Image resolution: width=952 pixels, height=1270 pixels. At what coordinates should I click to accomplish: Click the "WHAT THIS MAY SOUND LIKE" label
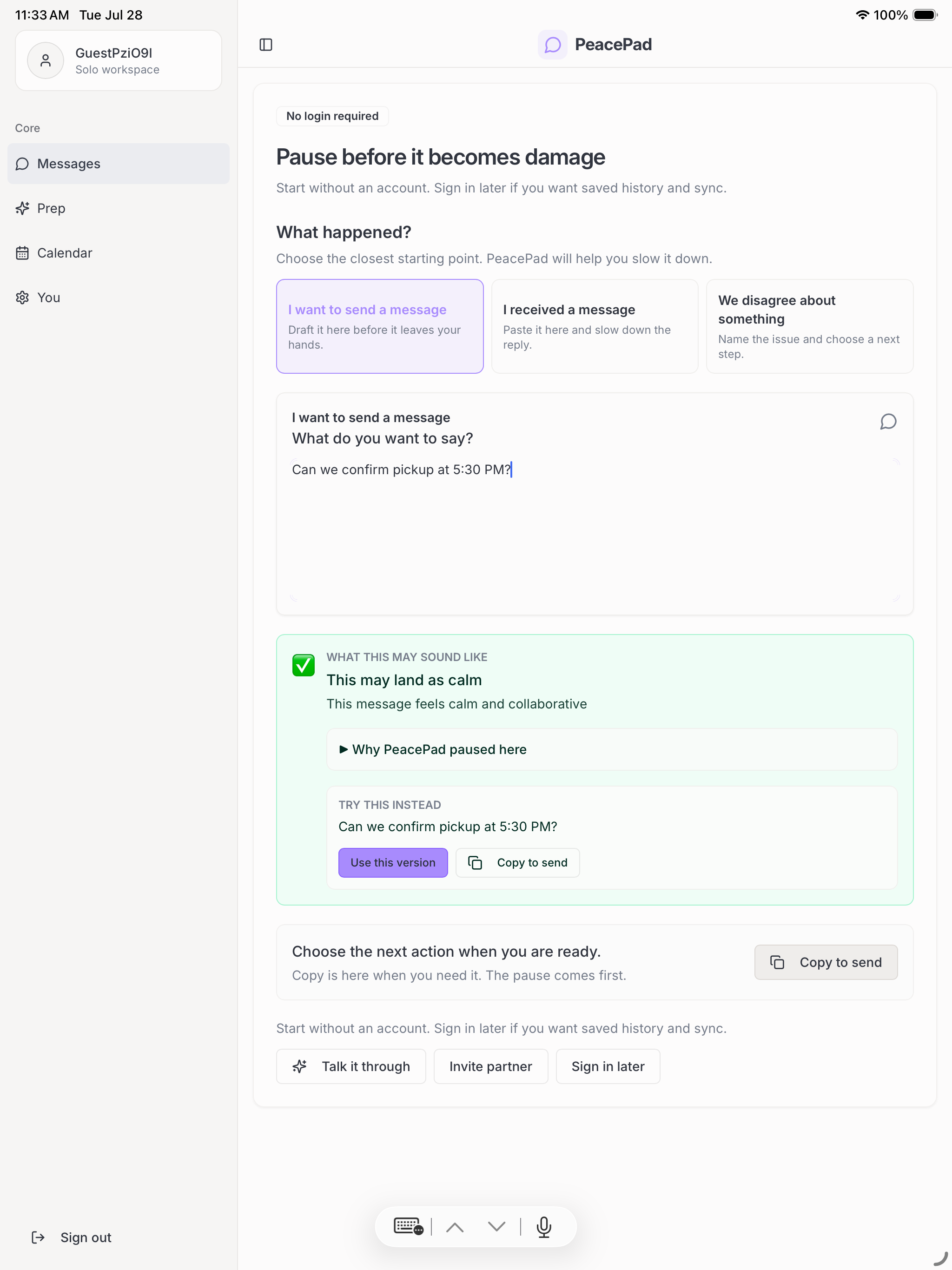(407, 657)
